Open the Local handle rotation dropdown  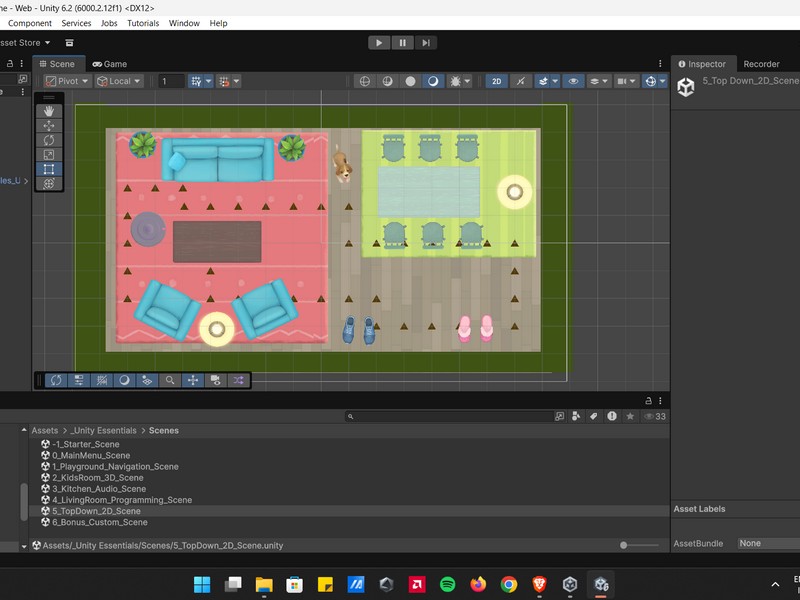tap(119, 81)
